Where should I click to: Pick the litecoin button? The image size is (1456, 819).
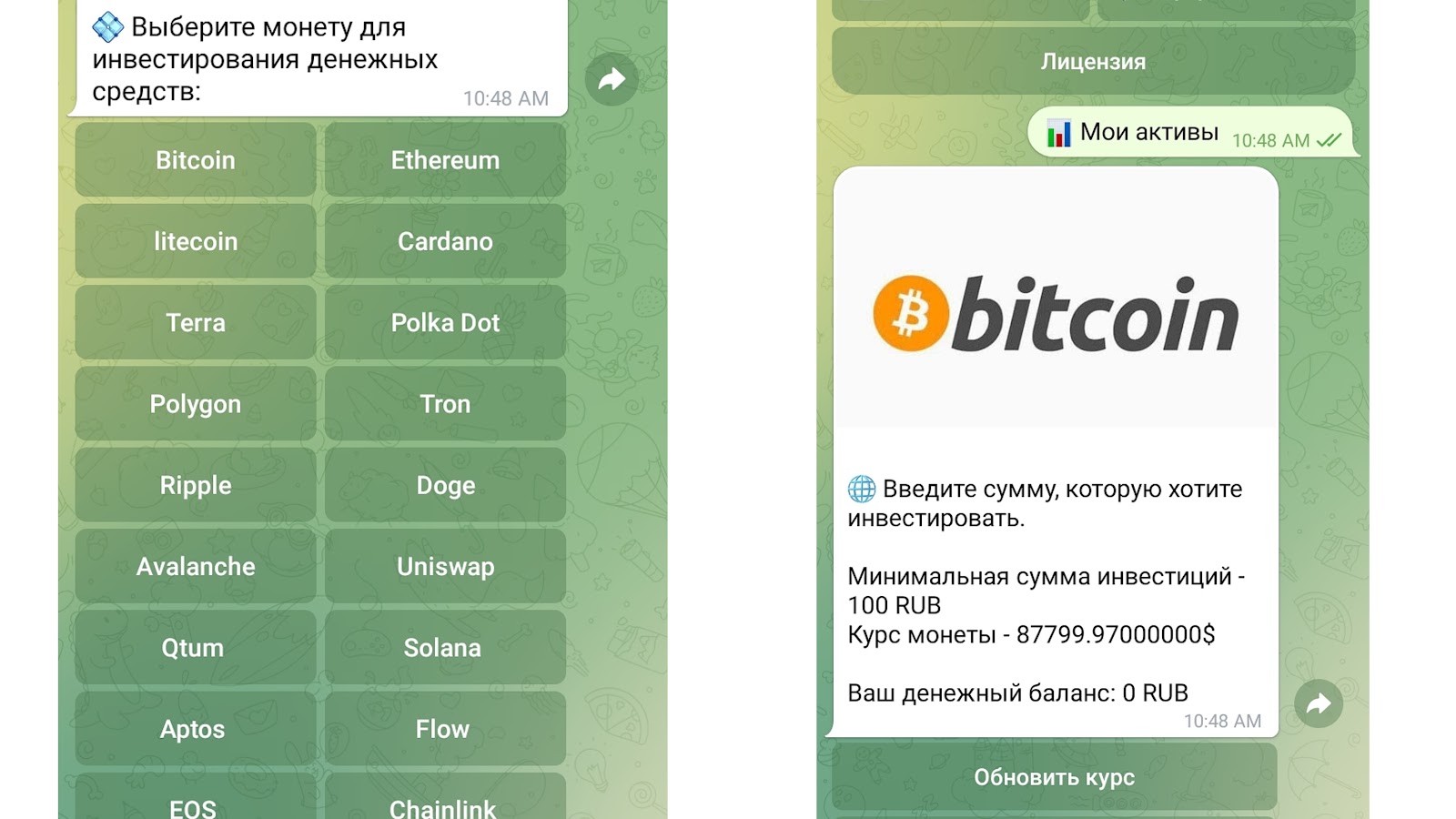pyautogui.click(x=196, y=241)
